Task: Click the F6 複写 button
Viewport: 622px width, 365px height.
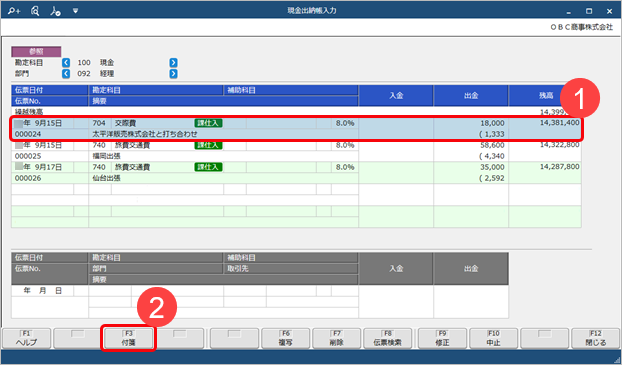Action: click(286, 338)
